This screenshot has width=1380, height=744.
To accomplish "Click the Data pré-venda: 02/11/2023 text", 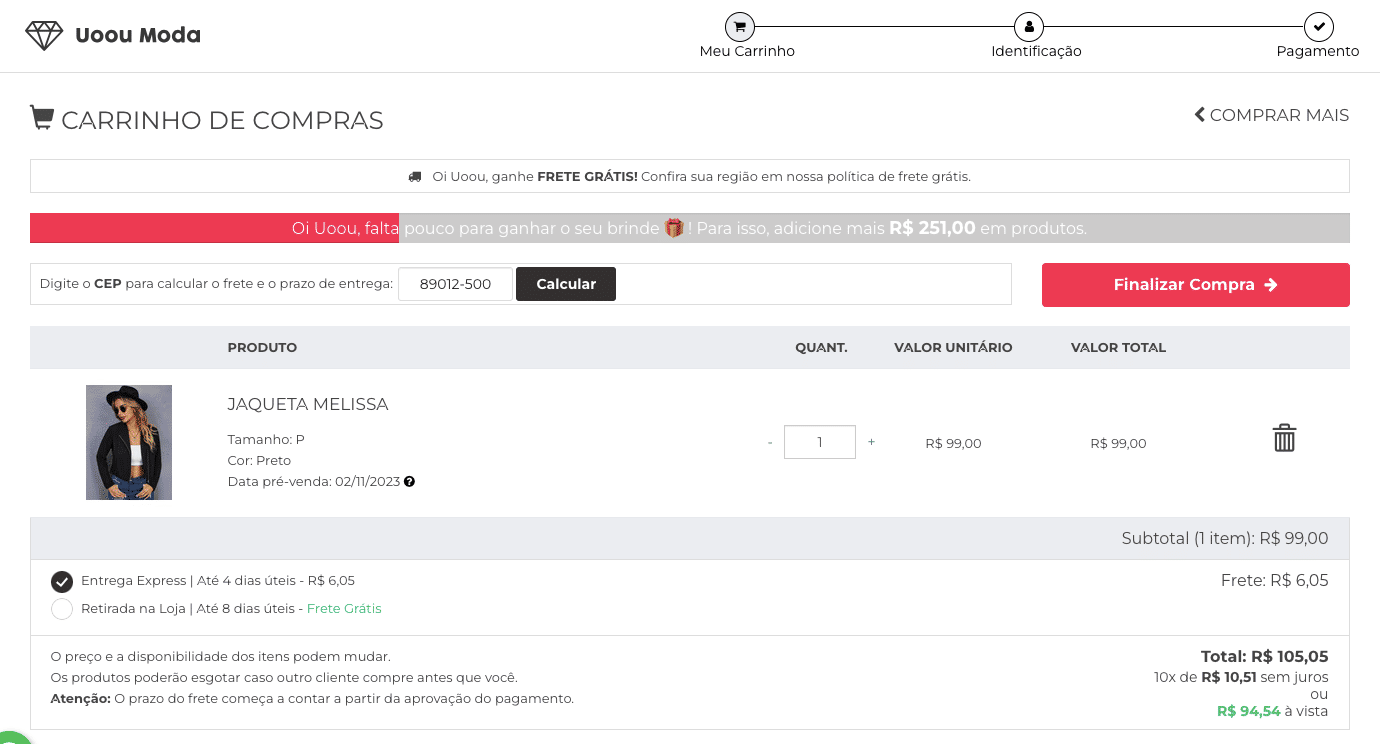I will point(314,482).
